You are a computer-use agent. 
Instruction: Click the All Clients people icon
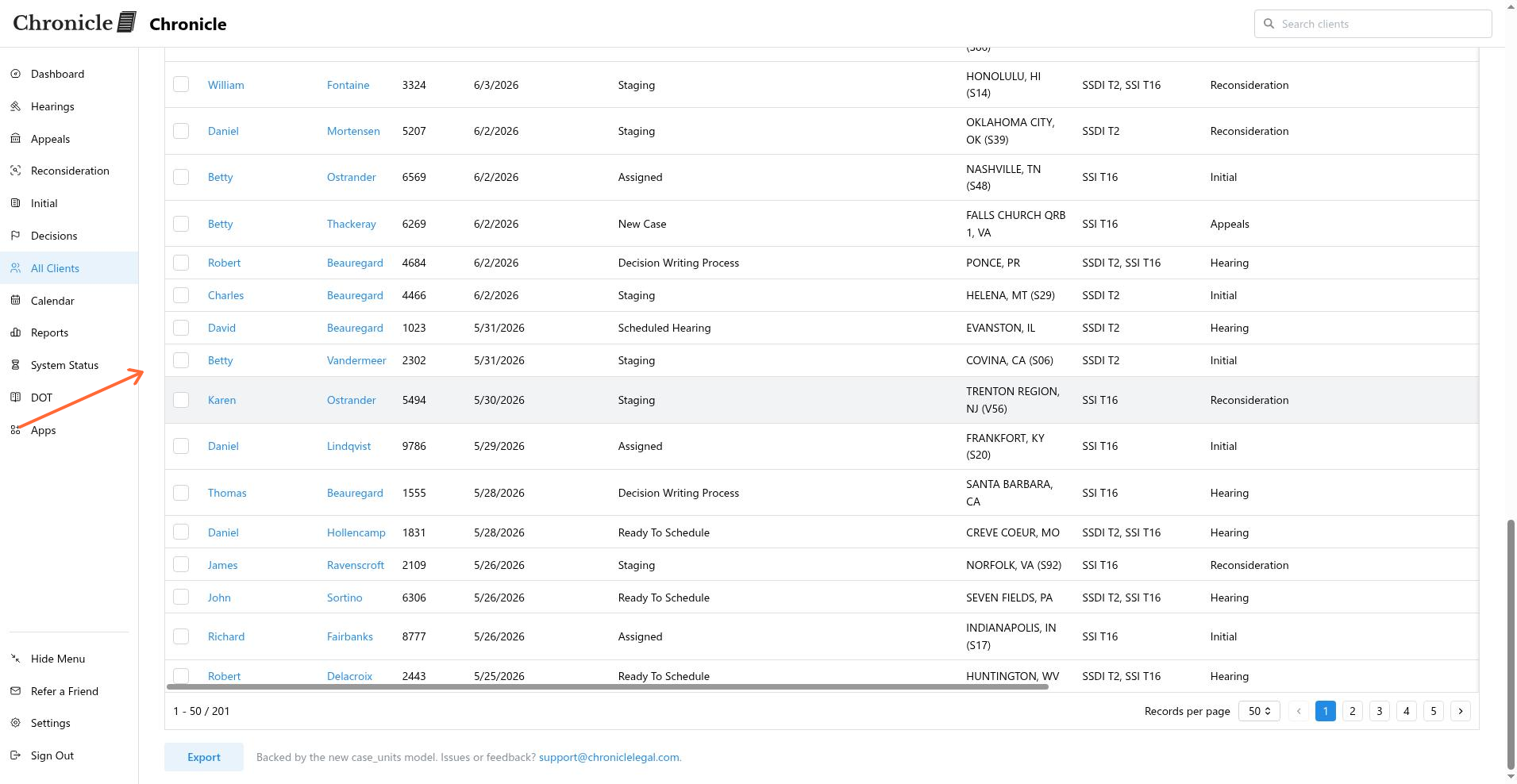(x=15, y=268)
